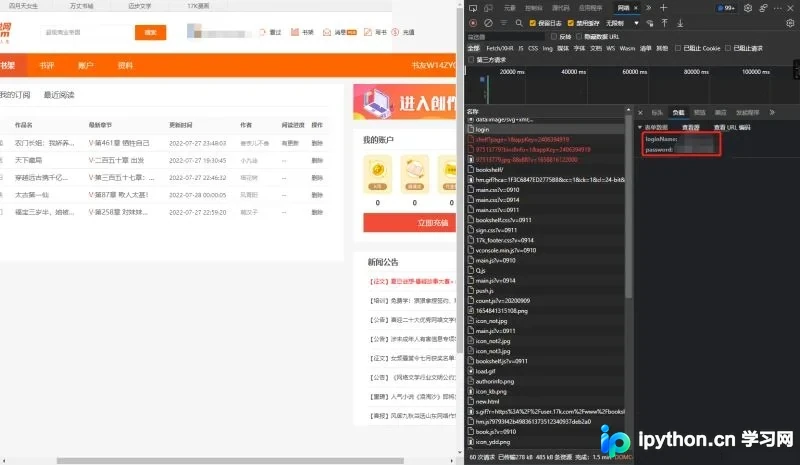The height and width of the screenshot is (465, 800).
Task: Click the bookshelf icon in page header
Action: (x=294, y=32)
